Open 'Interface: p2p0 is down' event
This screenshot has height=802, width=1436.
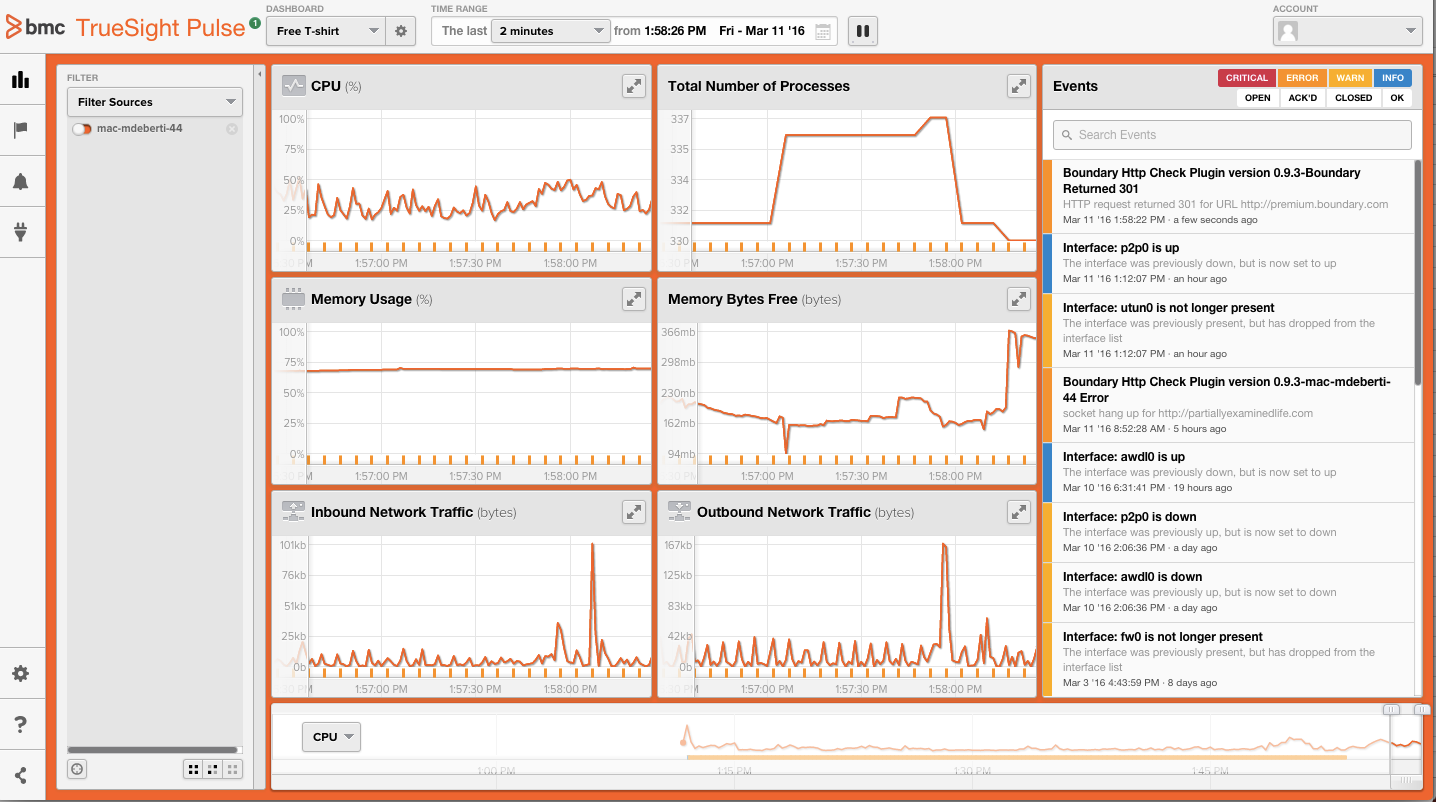[x=1229, y=532]
